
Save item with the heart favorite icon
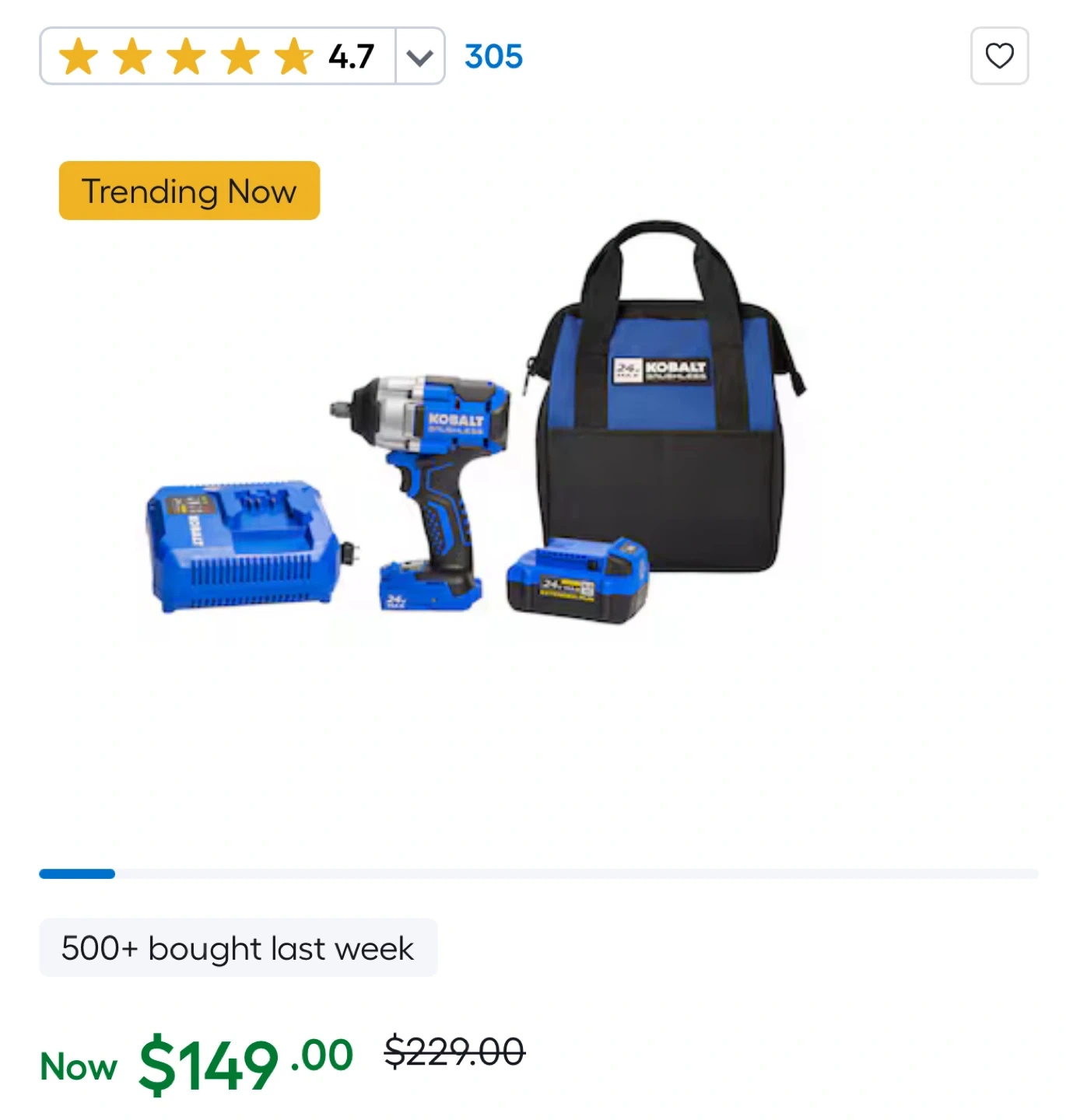(999, 56)
